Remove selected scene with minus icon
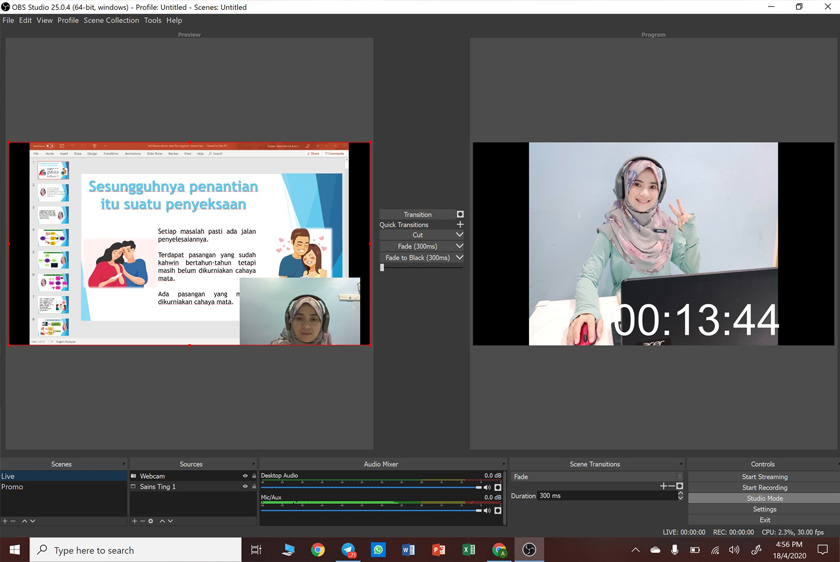 13,521
